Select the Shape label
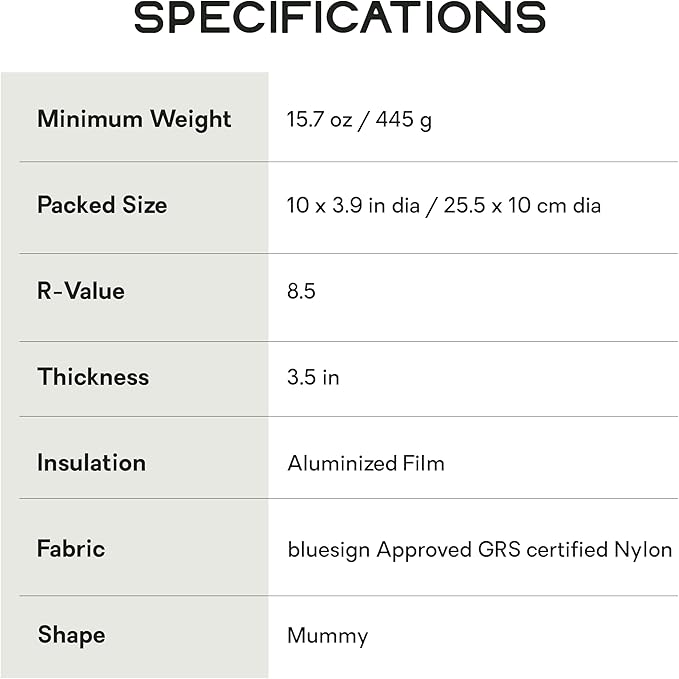Viewport: 679px width, 679px height. [71, 635]
